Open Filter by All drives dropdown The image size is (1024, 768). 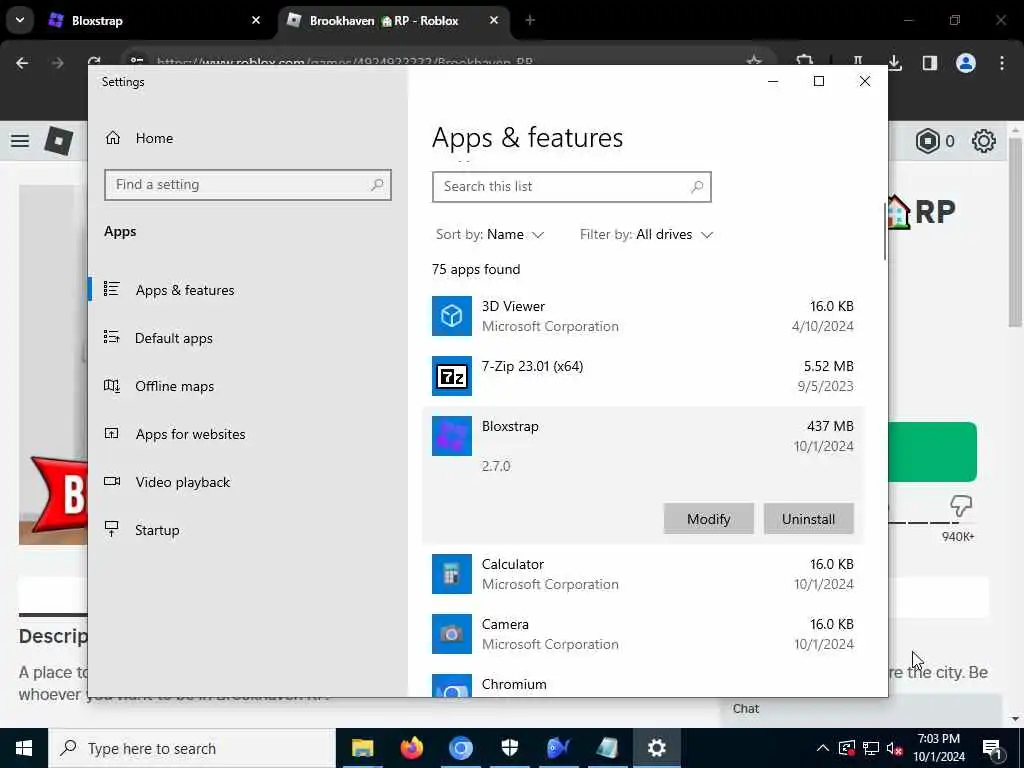[647, 234]
